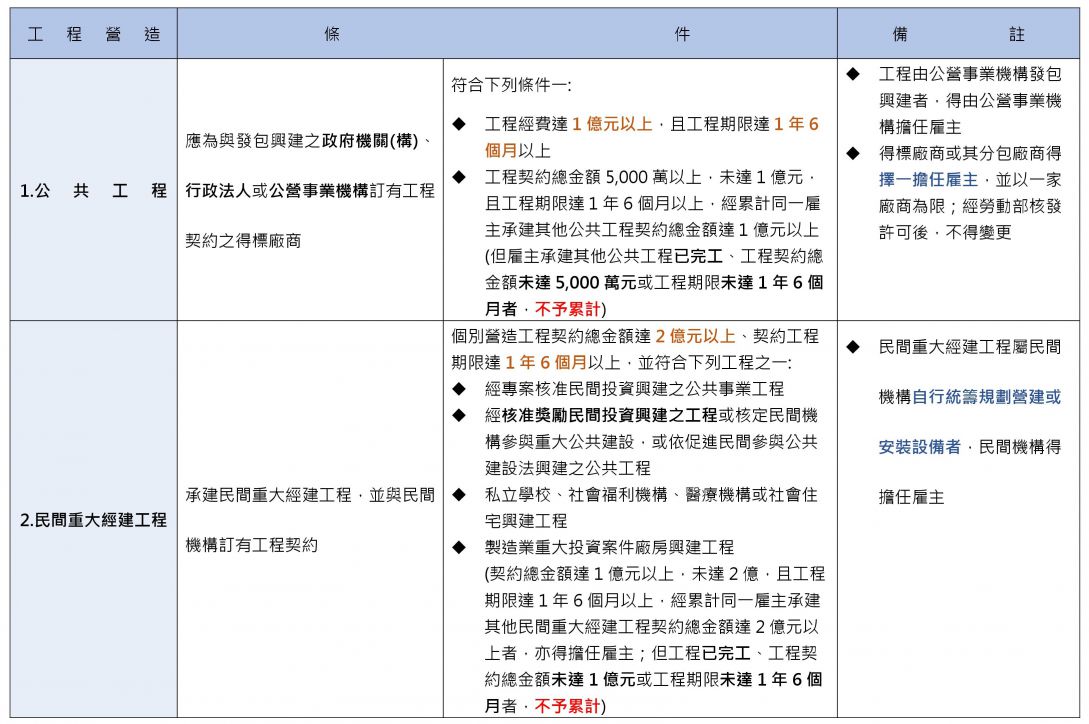Screen dimensions: 1089x724
Task: Click the diamond bullet before "經核准獎勵民間投資興建之工程"
Action: (x=459, y=414)
